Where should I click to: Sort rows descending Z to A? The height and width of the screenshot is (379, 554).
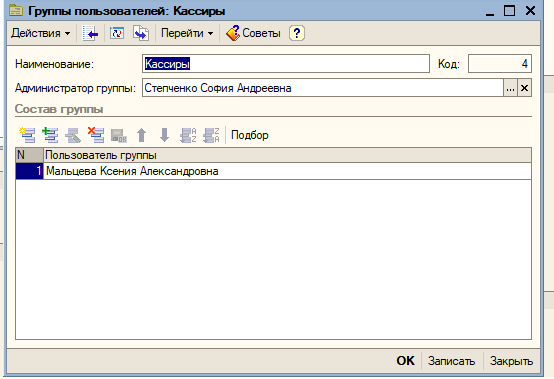tap(211, 135)
